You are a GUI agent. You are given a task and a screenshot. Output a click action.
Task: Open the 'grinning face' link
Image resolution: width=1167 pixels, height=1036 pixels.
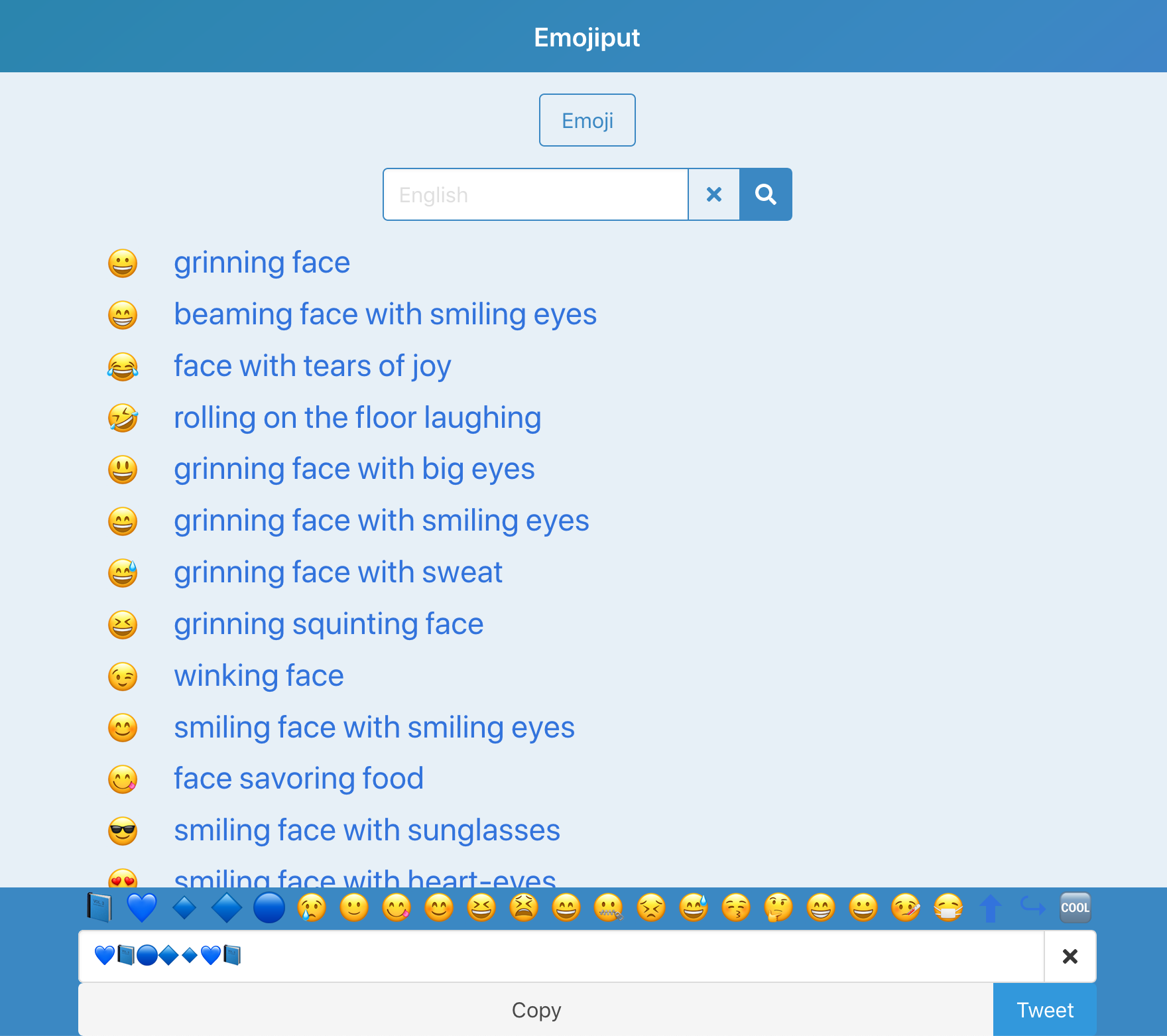[x=262, y=263]
